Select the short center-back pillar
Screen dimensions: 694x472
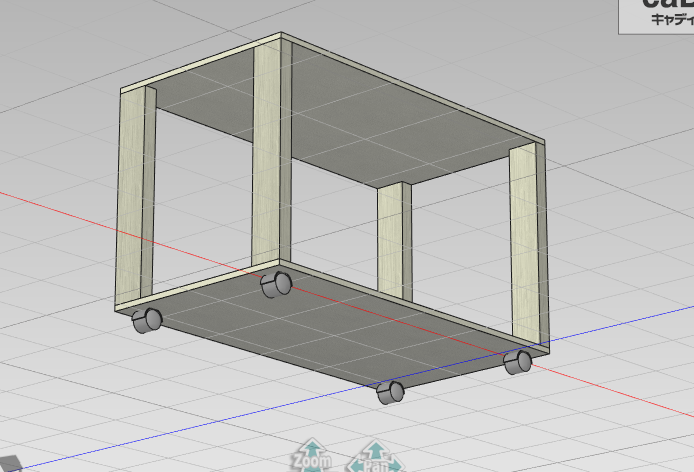pyautogui.click(x=393, y=241)
